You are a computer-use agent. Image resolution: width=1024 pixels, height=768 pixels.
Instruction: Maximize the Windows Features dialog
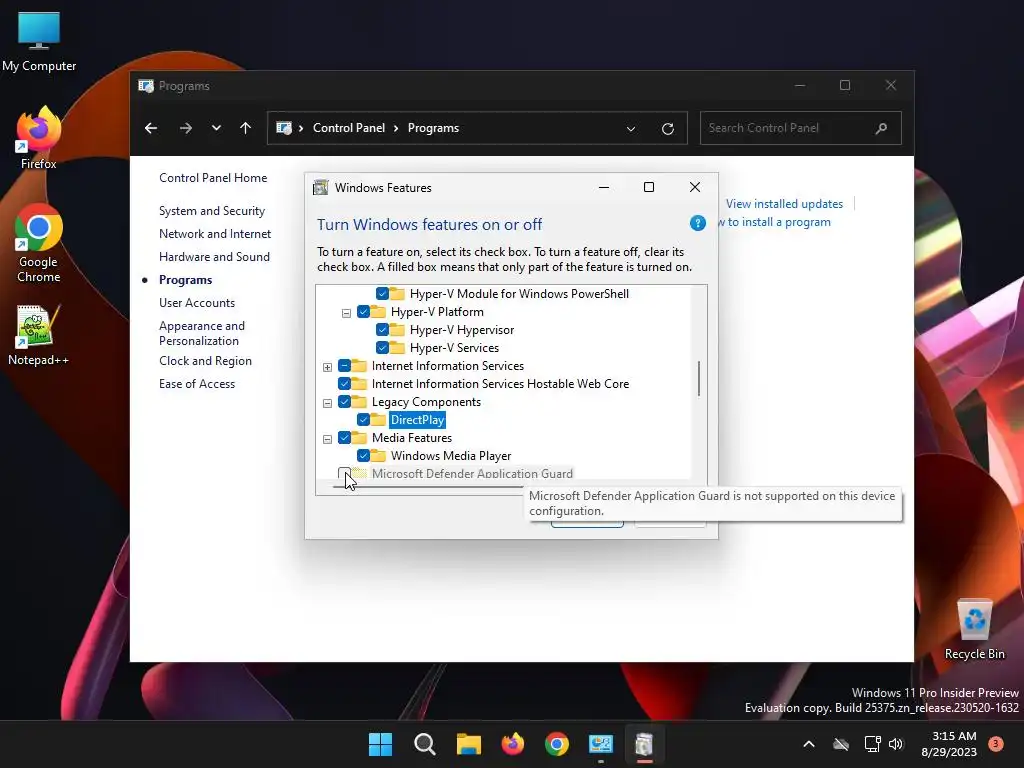click(648, 187)
